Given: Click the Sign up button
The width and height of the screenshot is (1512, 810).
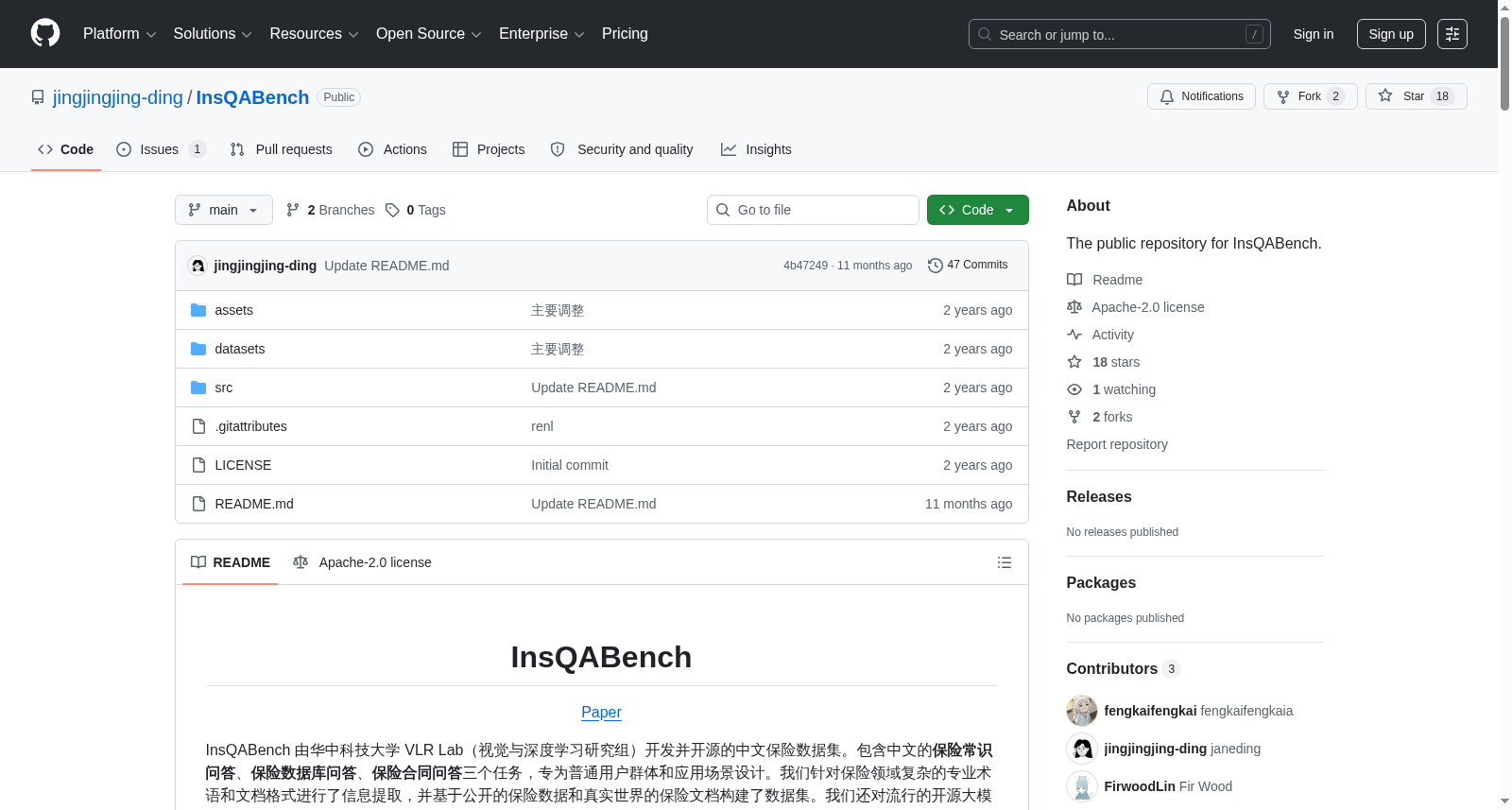Looking at the screenshot, I should (1391, 34).
